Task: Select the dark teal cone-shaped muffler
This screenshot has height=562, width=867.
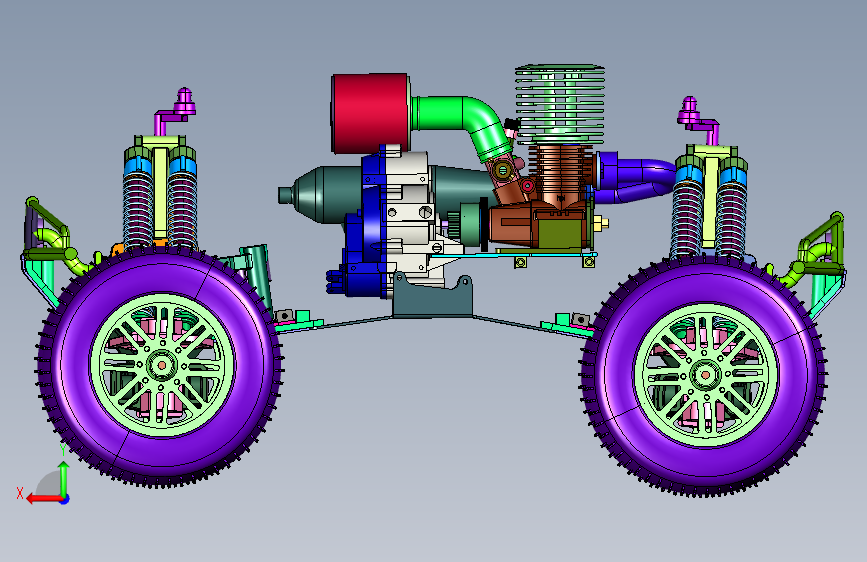Action: pos(321,194)
